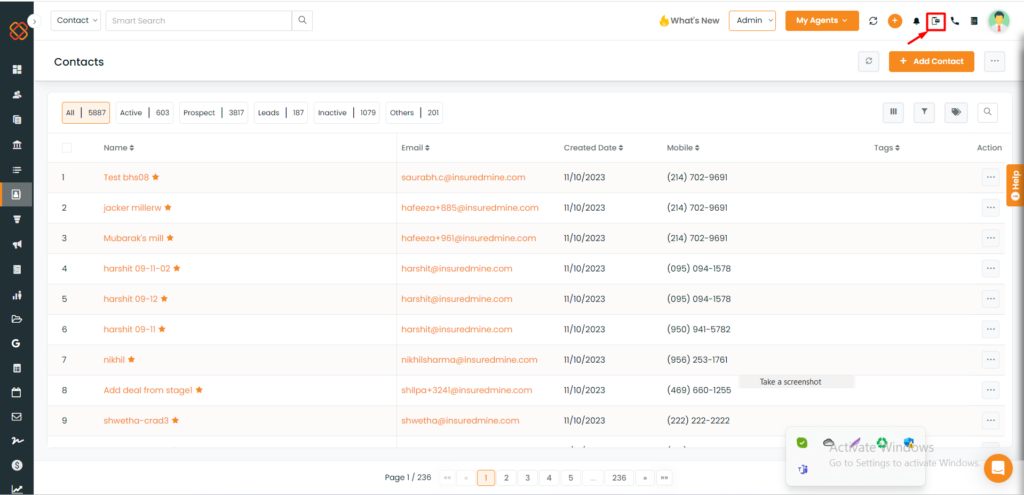The height and width of the screenshot is (495, 1024).
Task: Click the orange plus quick-add icon
Action: [x=895, y=21]
